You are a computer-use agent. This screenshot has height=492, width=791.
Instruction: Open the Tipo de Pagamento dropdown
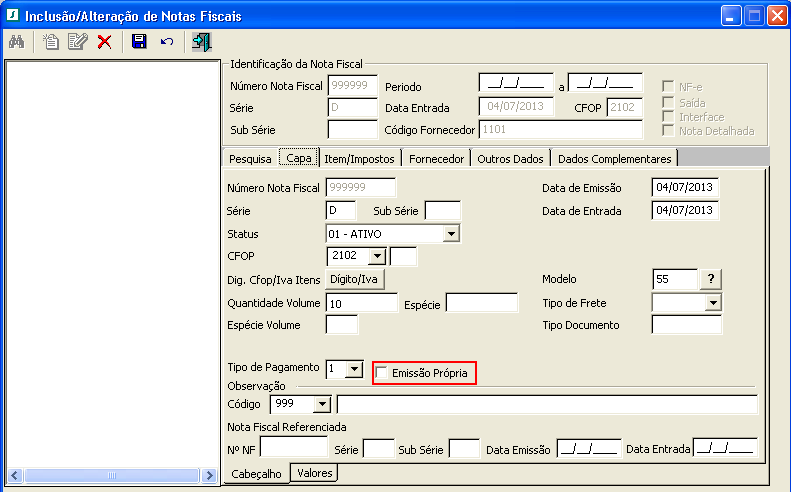[x=353, y=369]
